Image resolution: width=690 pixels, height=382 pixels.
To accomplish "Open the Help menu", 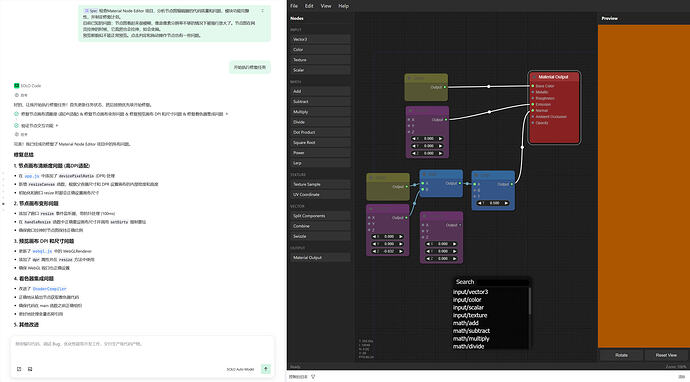I will pos(343,6).
